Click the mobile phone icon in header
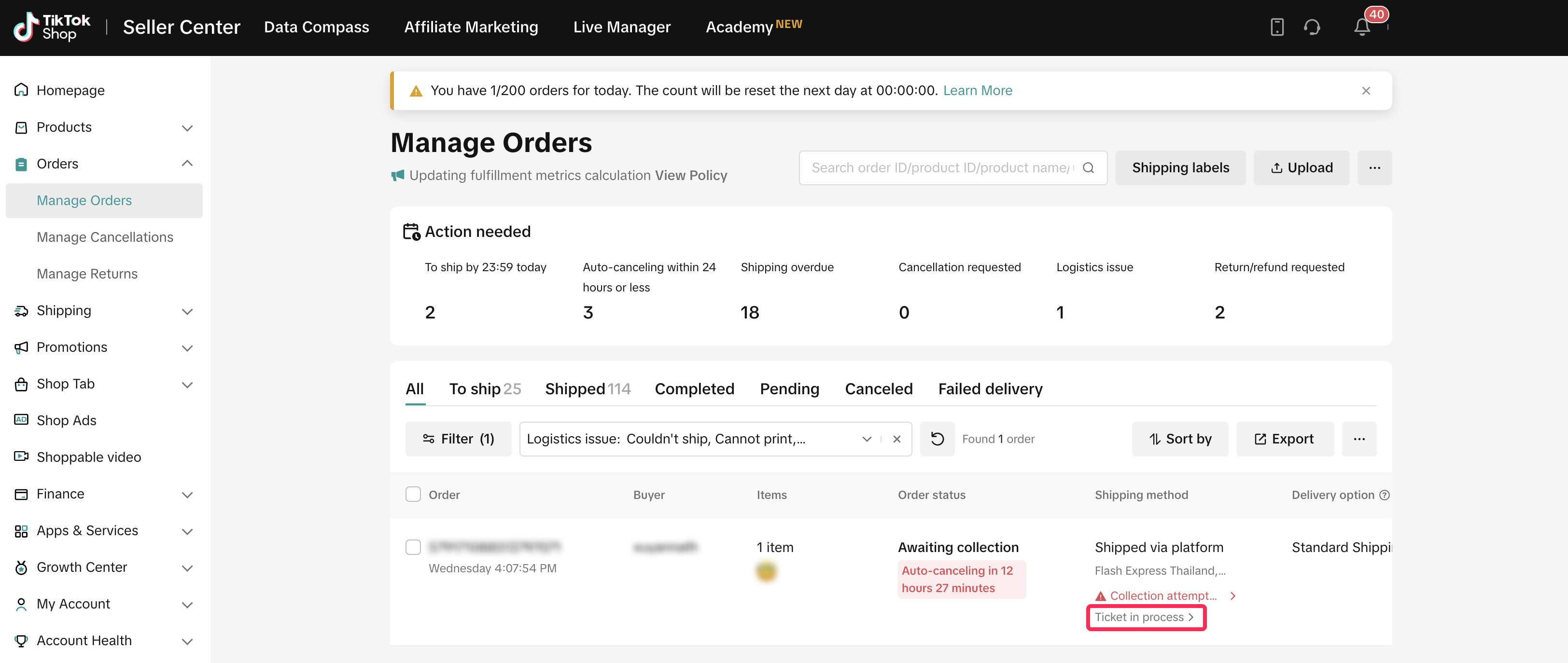 pos(1277,28)
